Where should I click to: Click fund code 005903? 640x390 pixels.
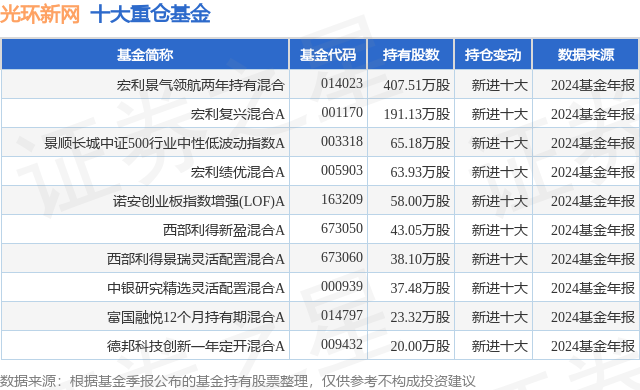(x=342, y=170)
